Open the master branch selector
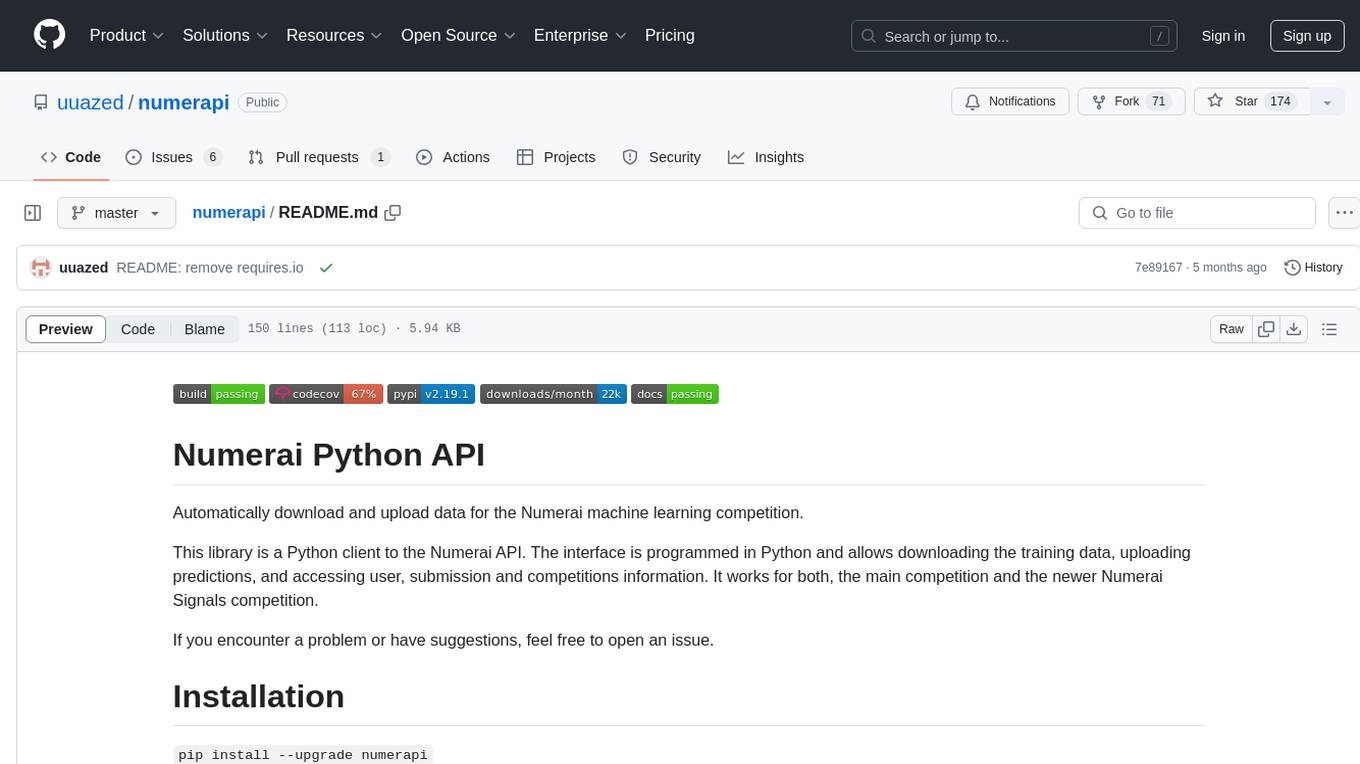This screenshot has height=764, width=1360. pos(116,213)
